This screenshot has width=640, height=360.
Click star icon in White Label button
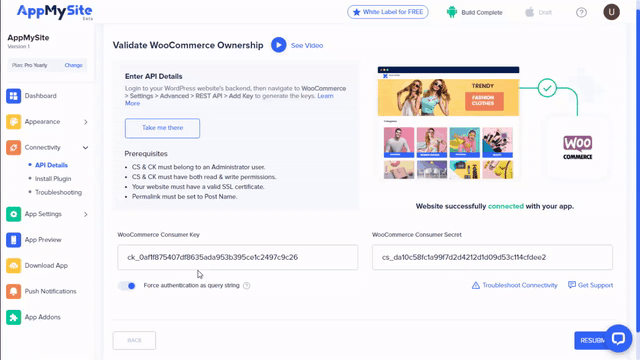coord(356,12)
